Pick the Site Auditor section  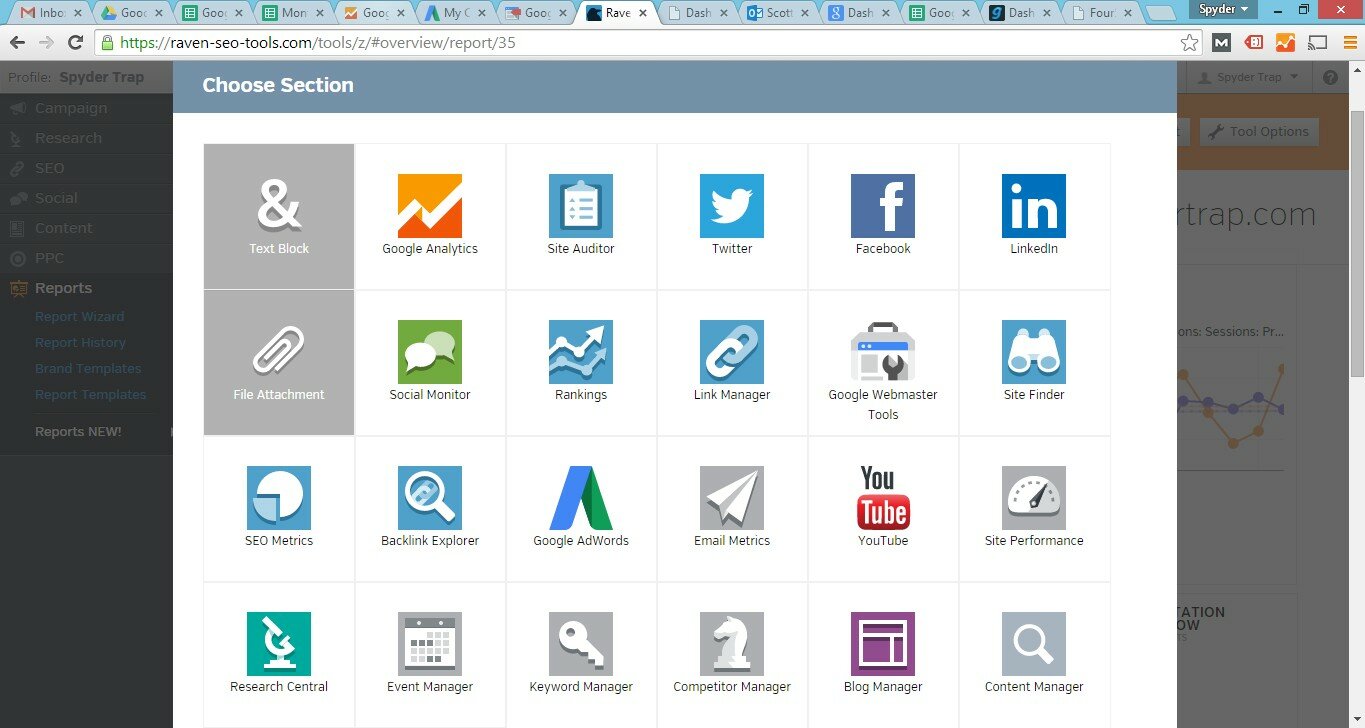click(581, 216)
